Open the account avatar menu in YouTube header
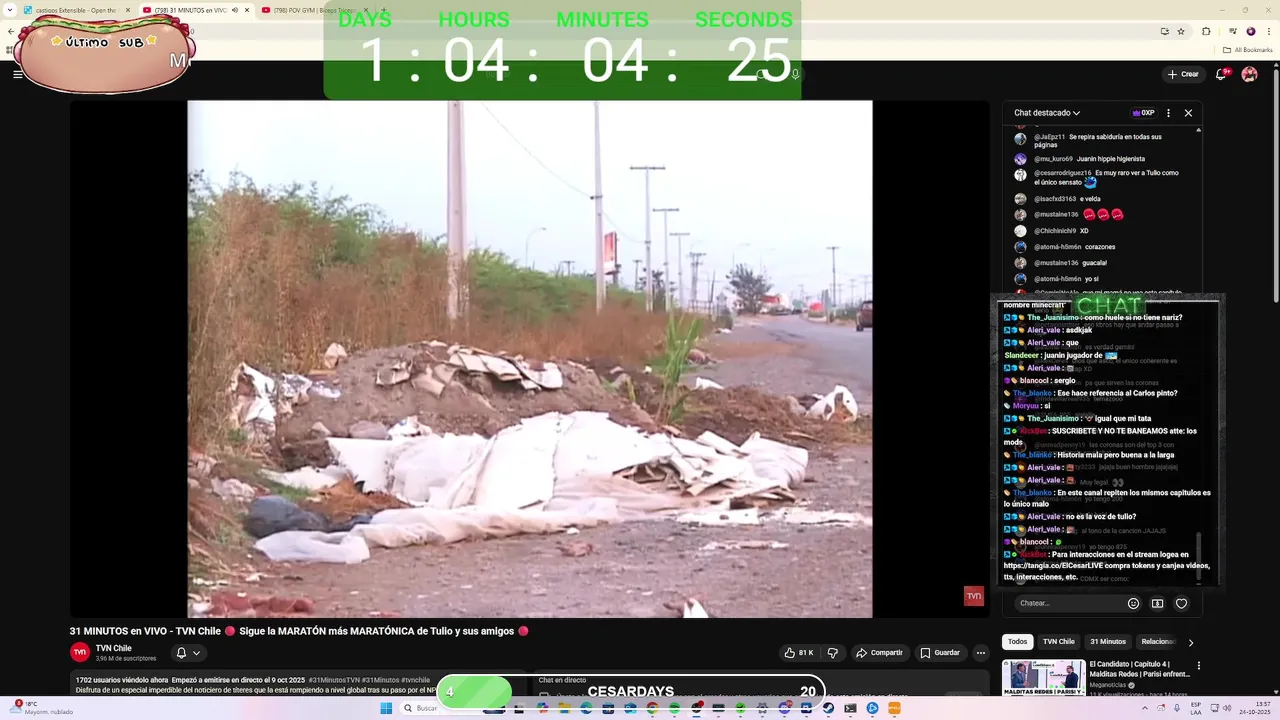Image resolution: width=1280 pixels, height=720 pixels. click(1249, 74)
